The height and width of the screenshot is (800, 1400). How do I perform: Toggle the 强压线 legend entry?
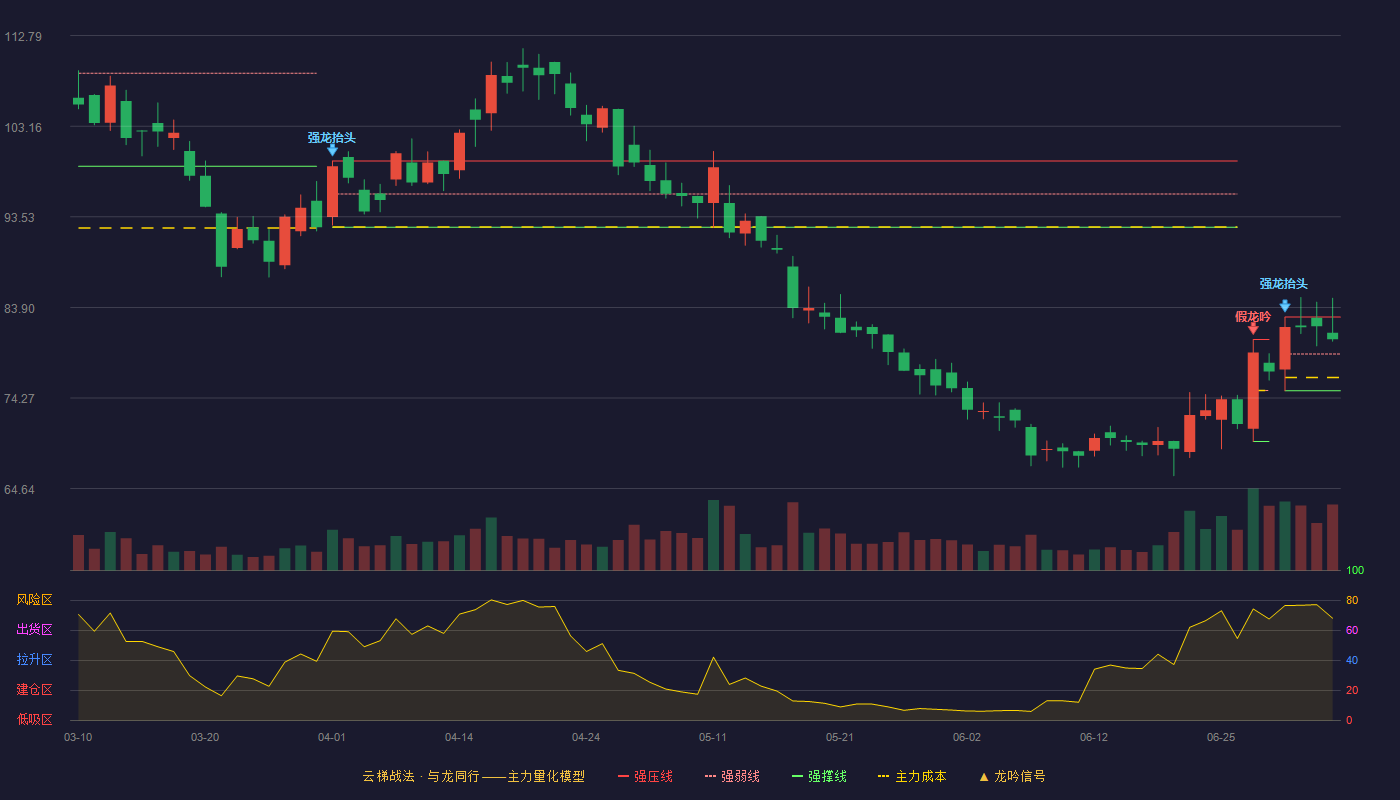[x=645, y=776]
